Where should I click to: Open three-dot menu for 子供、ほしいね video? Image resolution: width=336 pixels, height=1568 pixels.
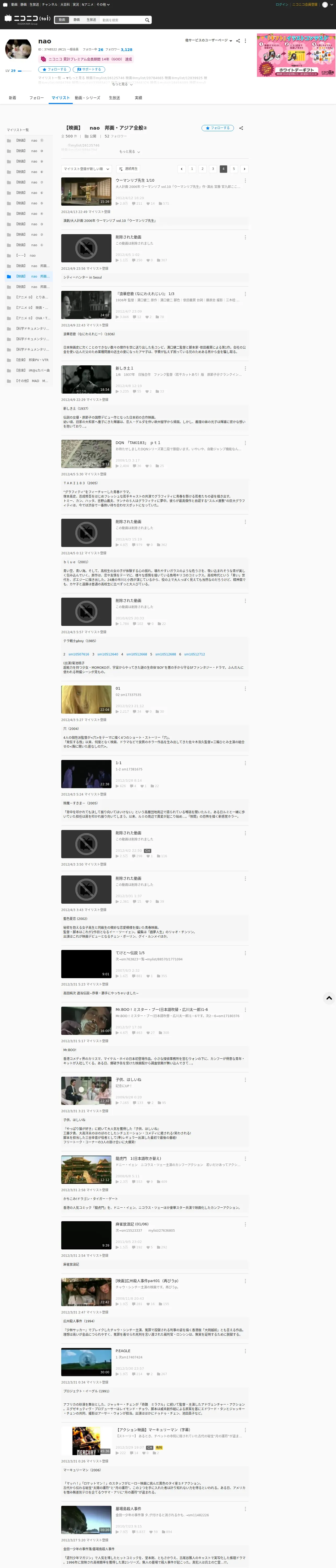(245, 1079)
